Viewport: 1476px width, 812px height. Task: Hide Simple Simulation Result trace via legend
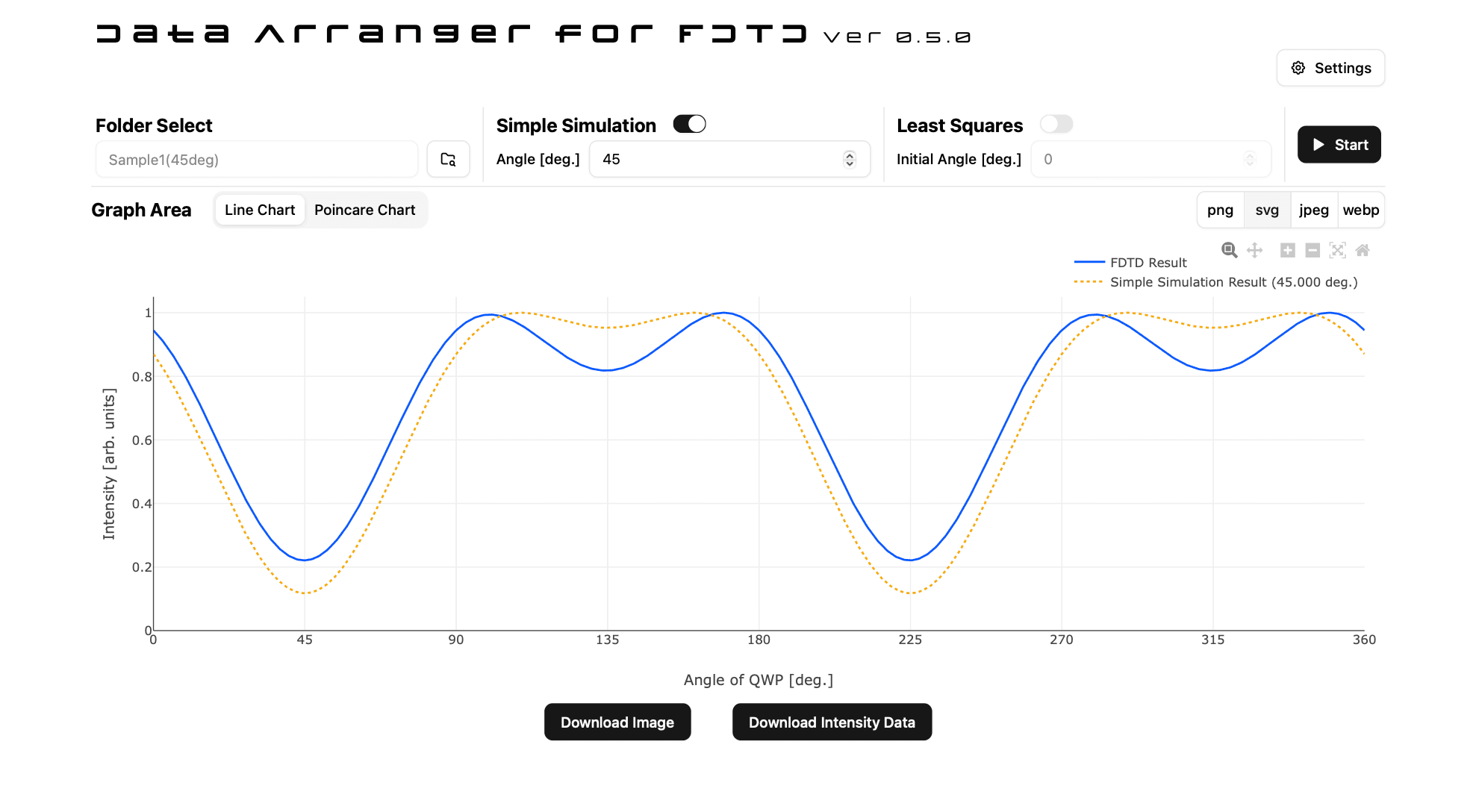1233,282
